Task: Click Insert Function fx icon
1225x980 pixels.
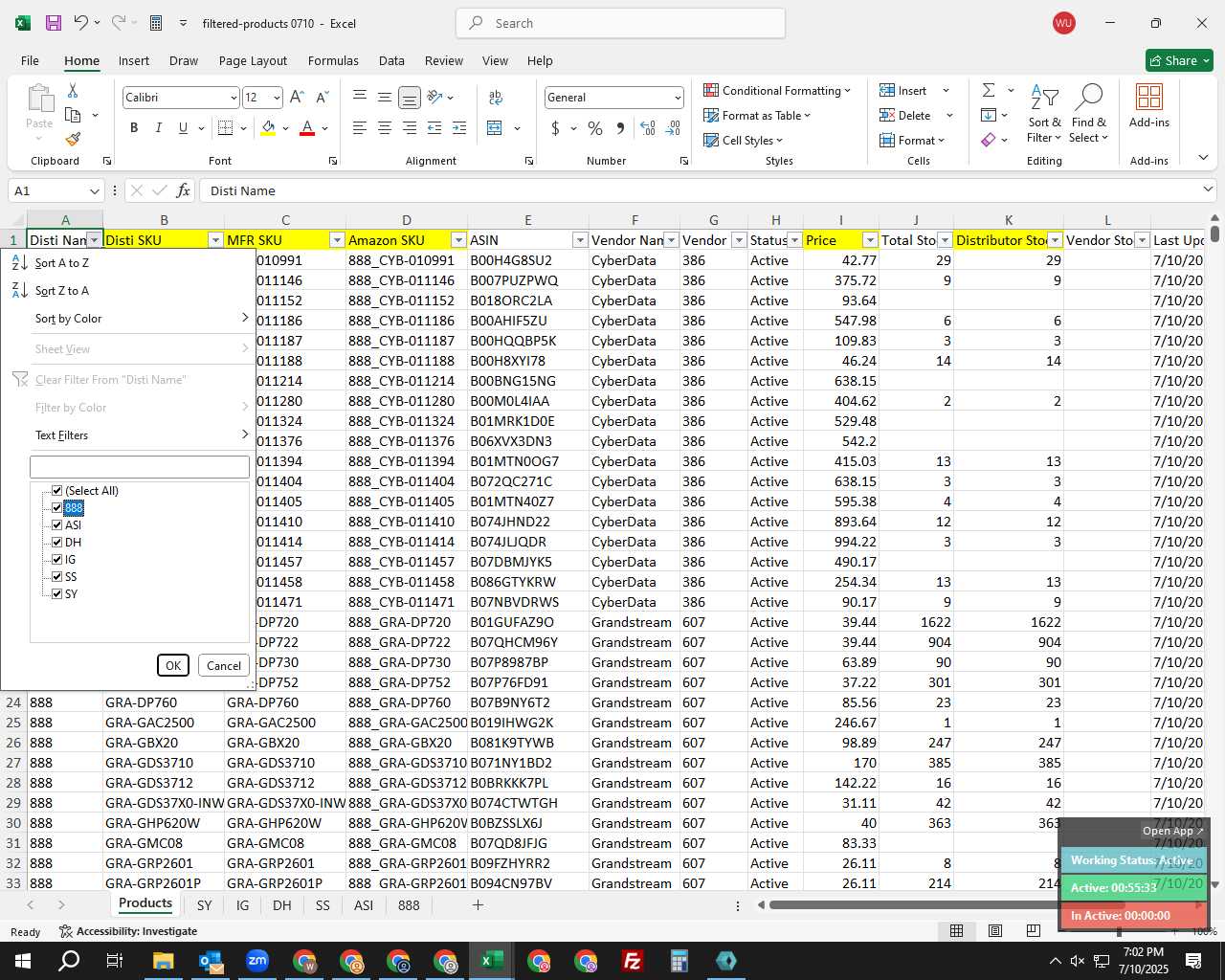Action: click(x=183, y=190)
